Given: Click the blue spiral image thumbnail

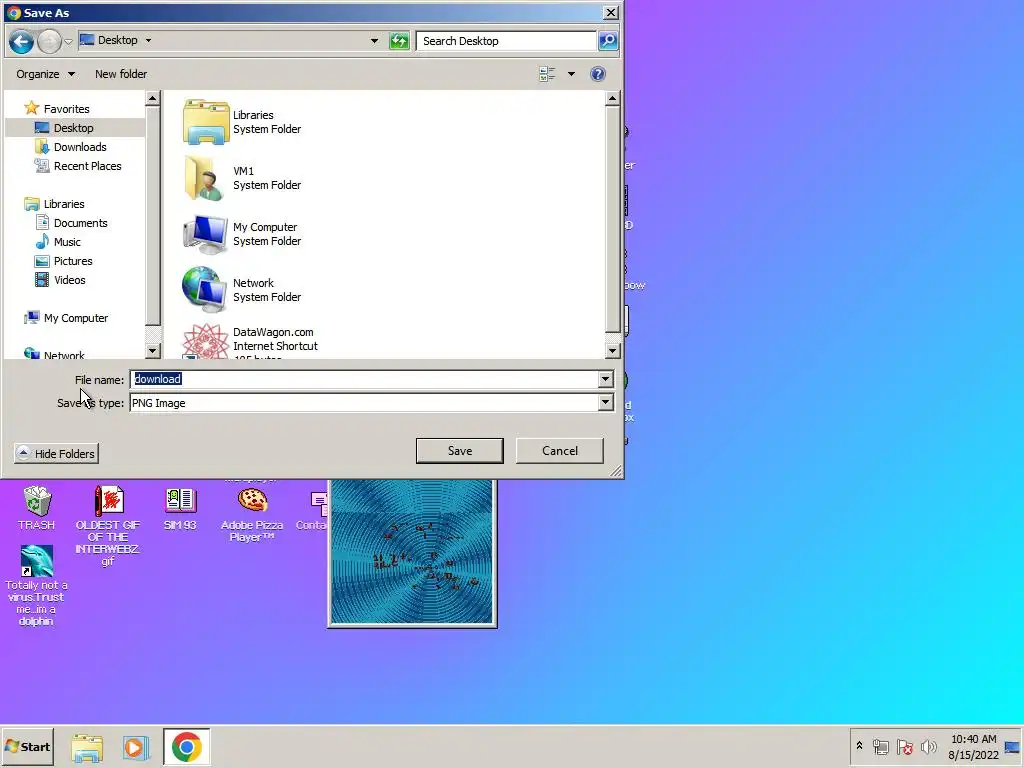Looking at the screenshot, I should 412,552.
